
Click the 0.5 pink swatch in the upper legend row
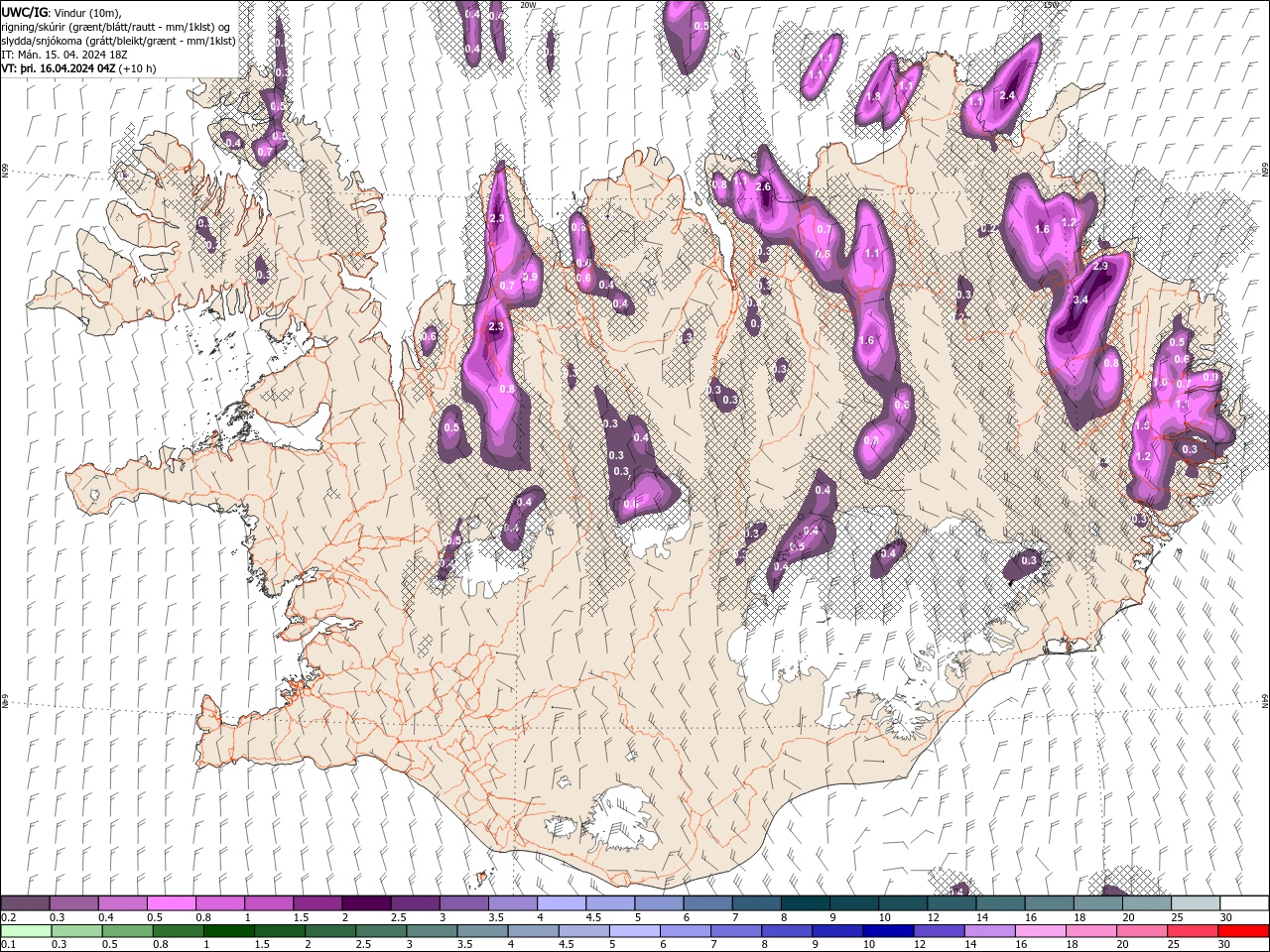[x=171, y=903]
